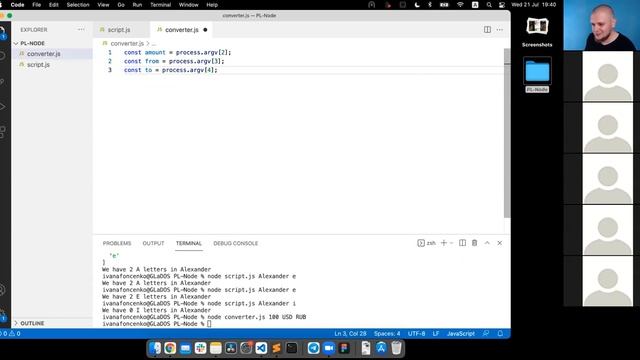Go to line via Ln 3, Col 28
The width and height of the screenshot is (640, 360).
[x=350, y=333]
